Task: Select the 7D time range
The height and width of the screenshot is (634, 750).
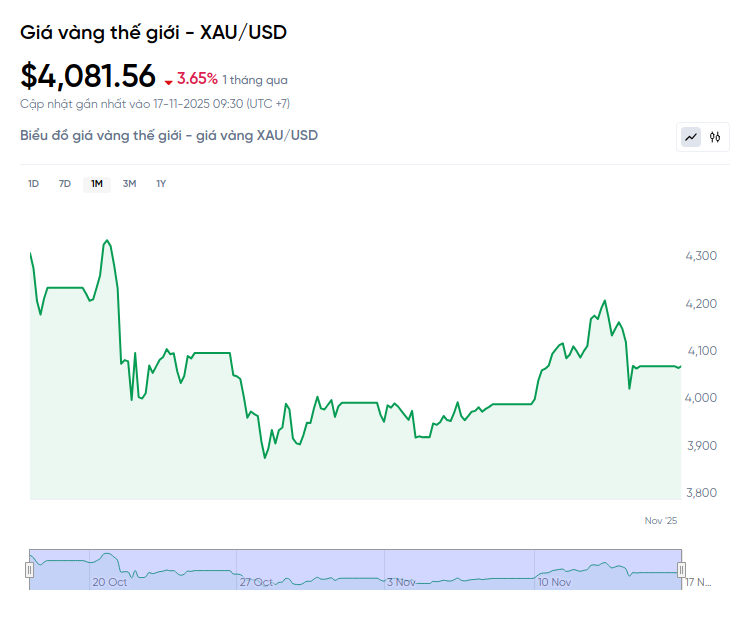Action: [x=65, y=183]
